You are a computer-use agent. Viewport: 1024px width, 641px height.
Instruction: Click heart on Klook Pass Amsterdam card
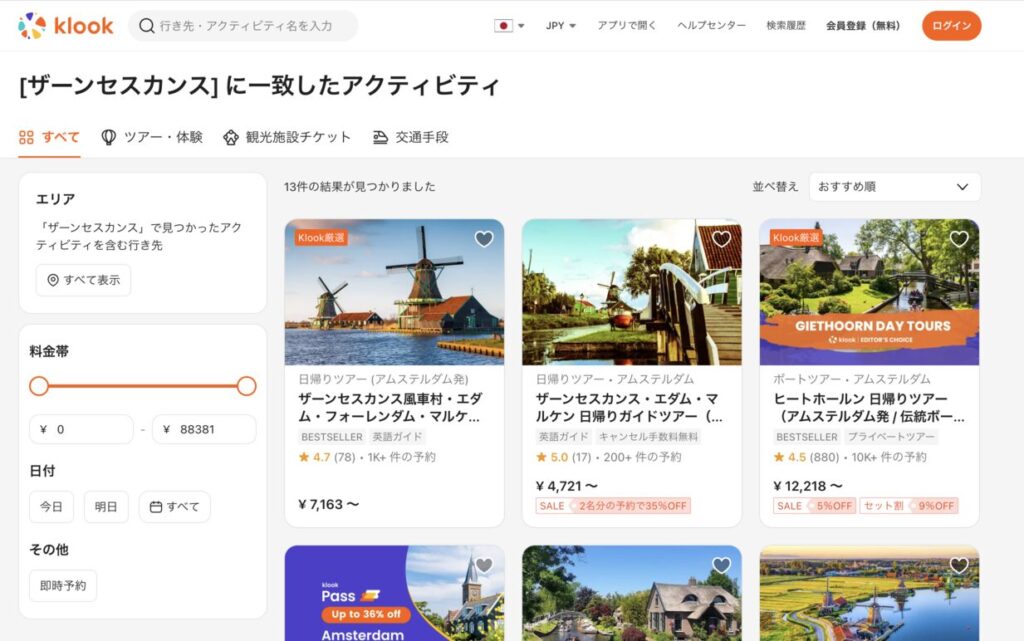[484, 565]
